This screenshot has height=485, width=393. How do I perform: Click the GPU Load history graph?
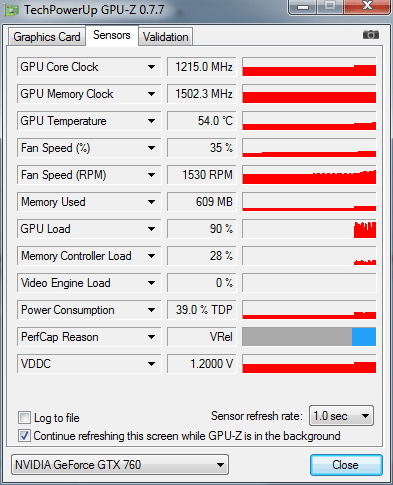tap(309, 229)
